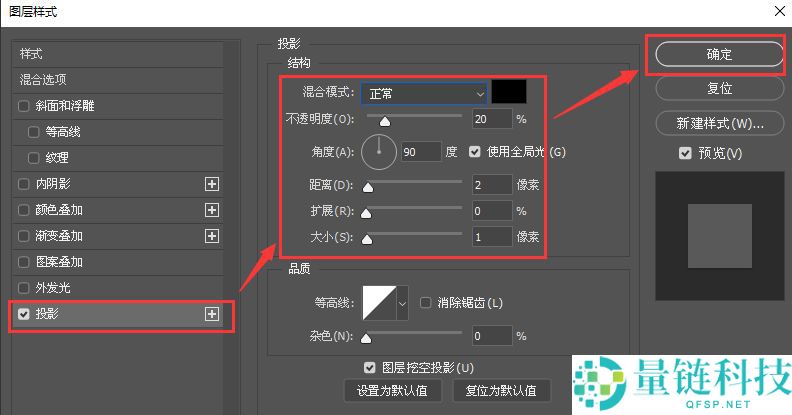Toggle the 使用全局光 checkbox
This screenshot has height=415, width=792.
pyautogui.click(x=475, y=152)
